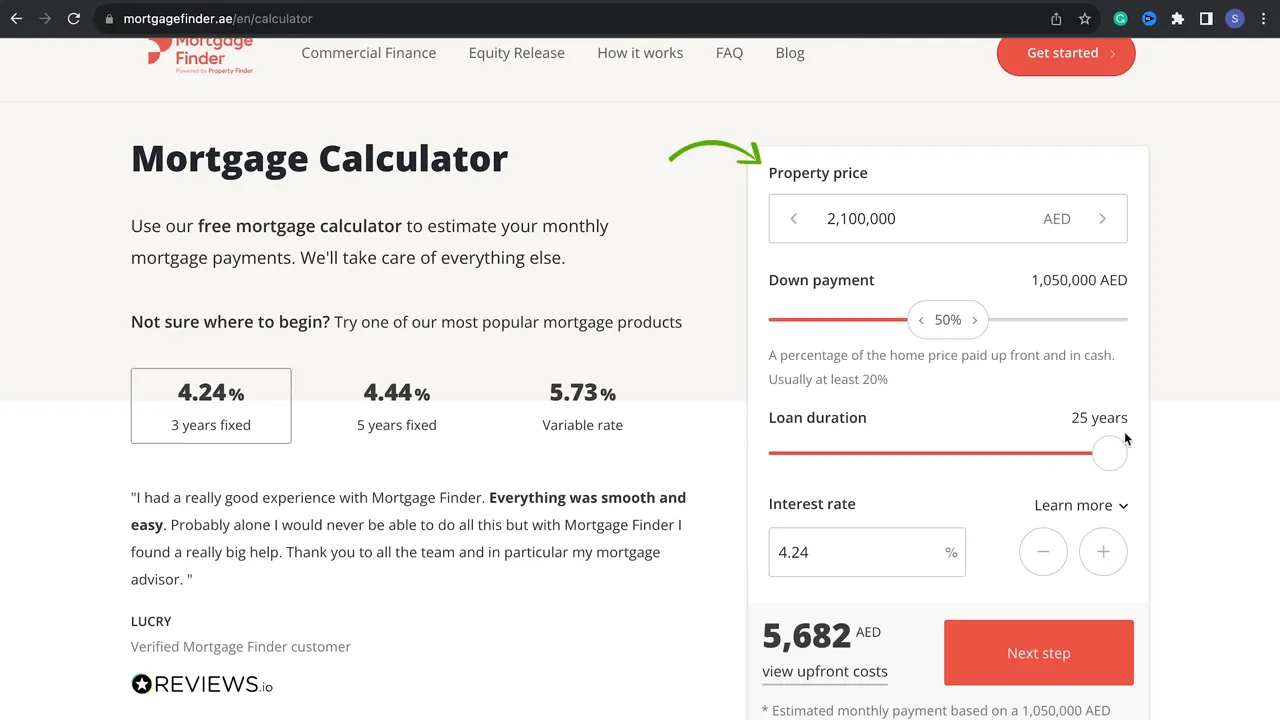The image size is (1280, 720).
Task: Expand the Learn more interest rate section
Action: coord(1081,505)
